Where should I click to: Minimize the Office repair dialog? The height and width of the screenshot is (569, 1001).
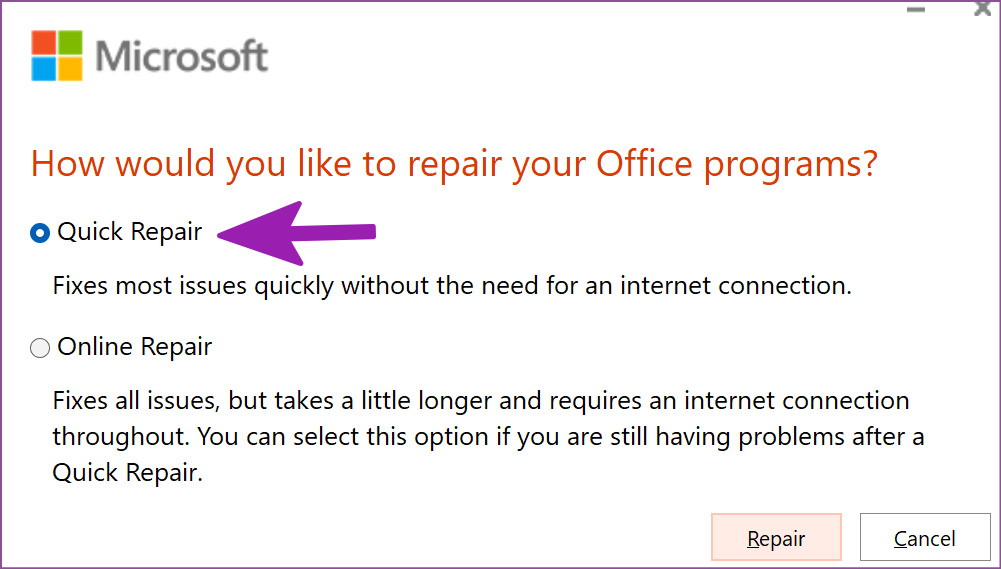916,10
